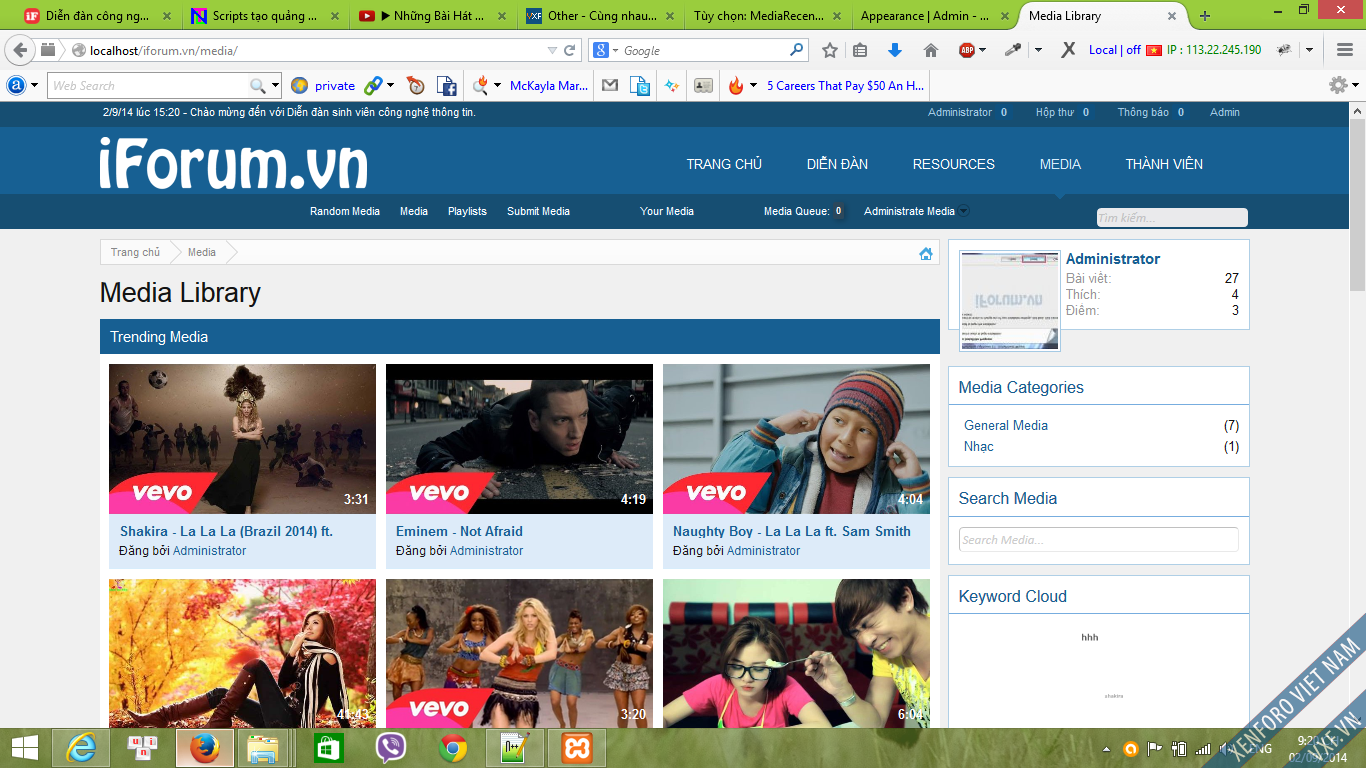Click the Administrator avatar image
The width and height of the screenshot is (1366, 768).
pos(1009,301)
